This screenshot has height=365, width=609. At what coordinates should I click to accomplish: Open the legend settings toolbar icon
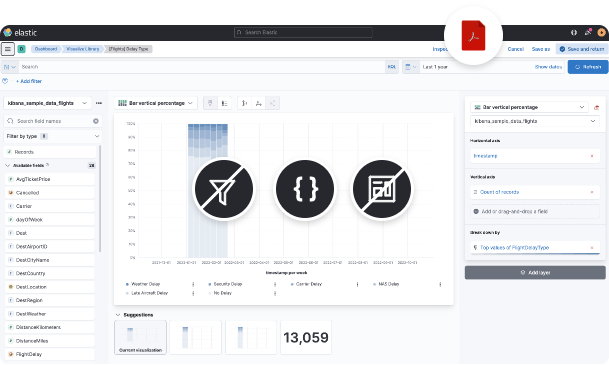tap(224, 103)
